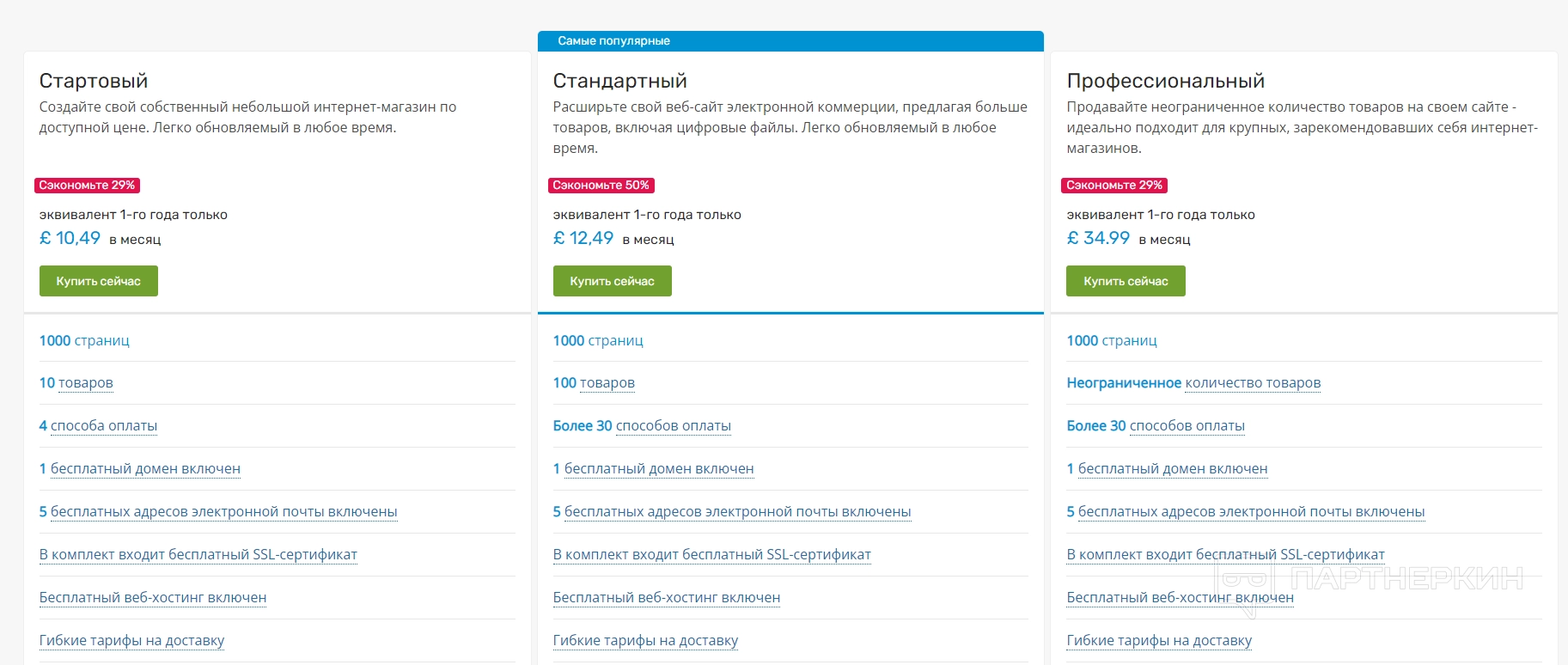Click 'Неограниченное количество товаров' feature link
Screen dimensions: 1568x665
tap(1193, 383)
